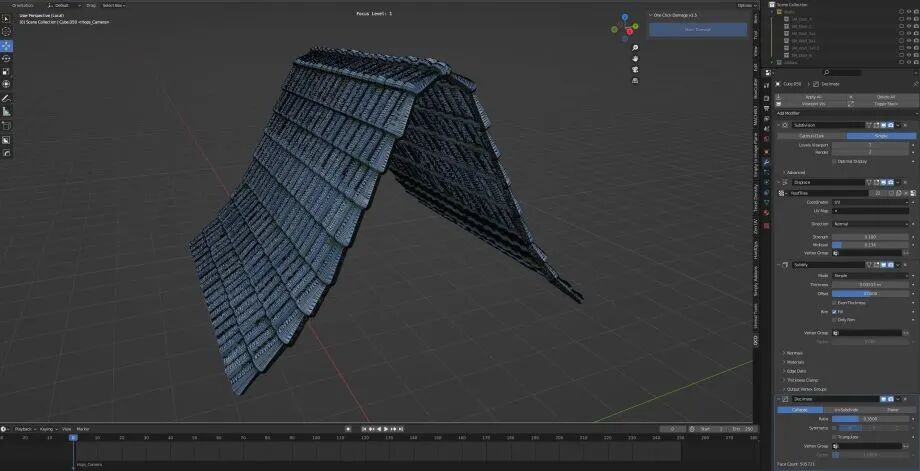Open the Playback menu in timeline
This screenshot has width=920, height=471.
tap(25, 429)
